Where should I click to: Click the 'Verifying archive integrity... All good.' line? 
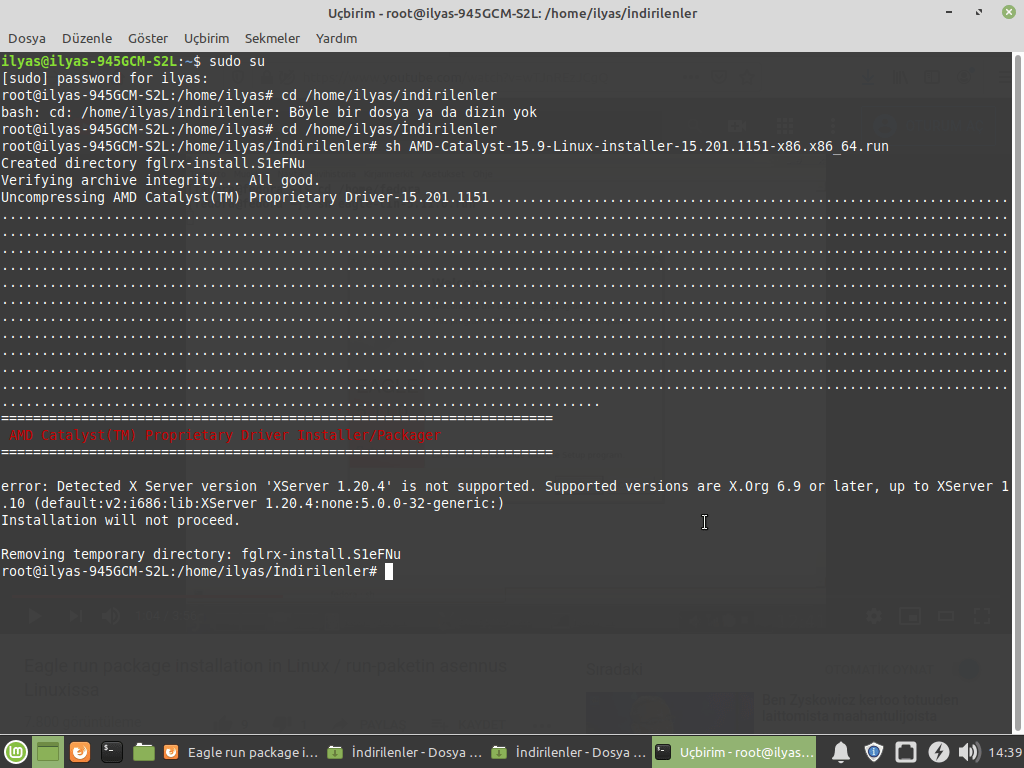161,180
